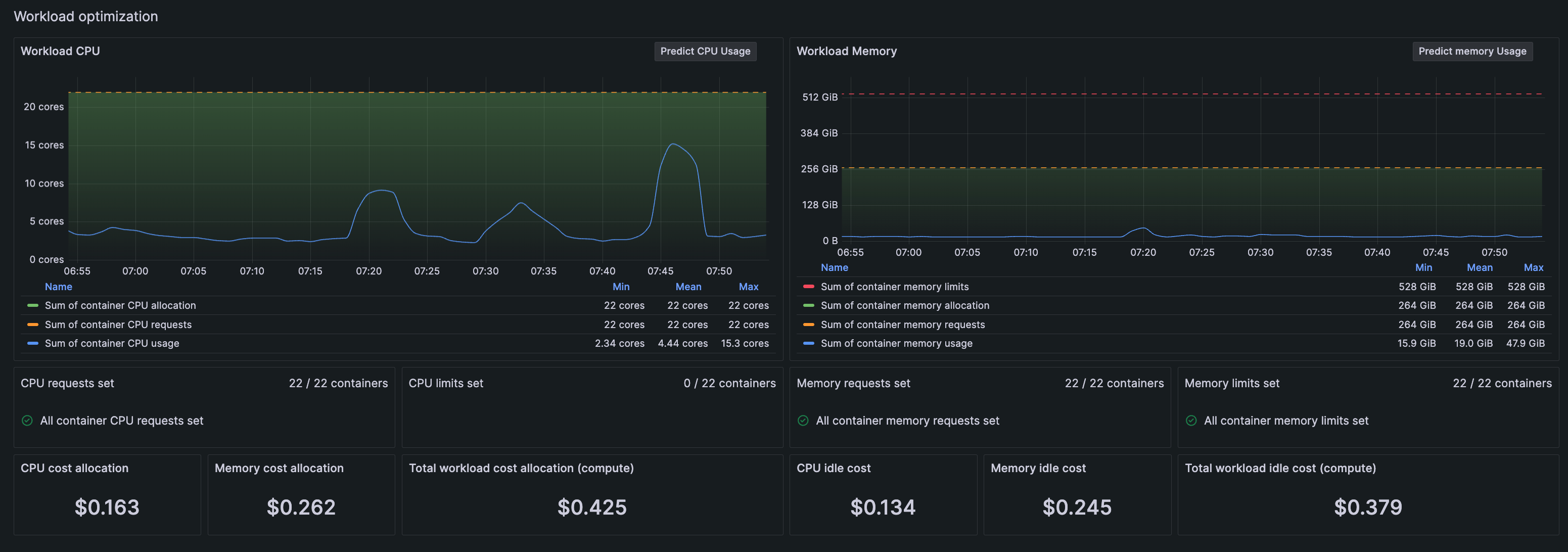Open the Workload Memory panel title menu

pyautogui.click(x=846, y=51)
